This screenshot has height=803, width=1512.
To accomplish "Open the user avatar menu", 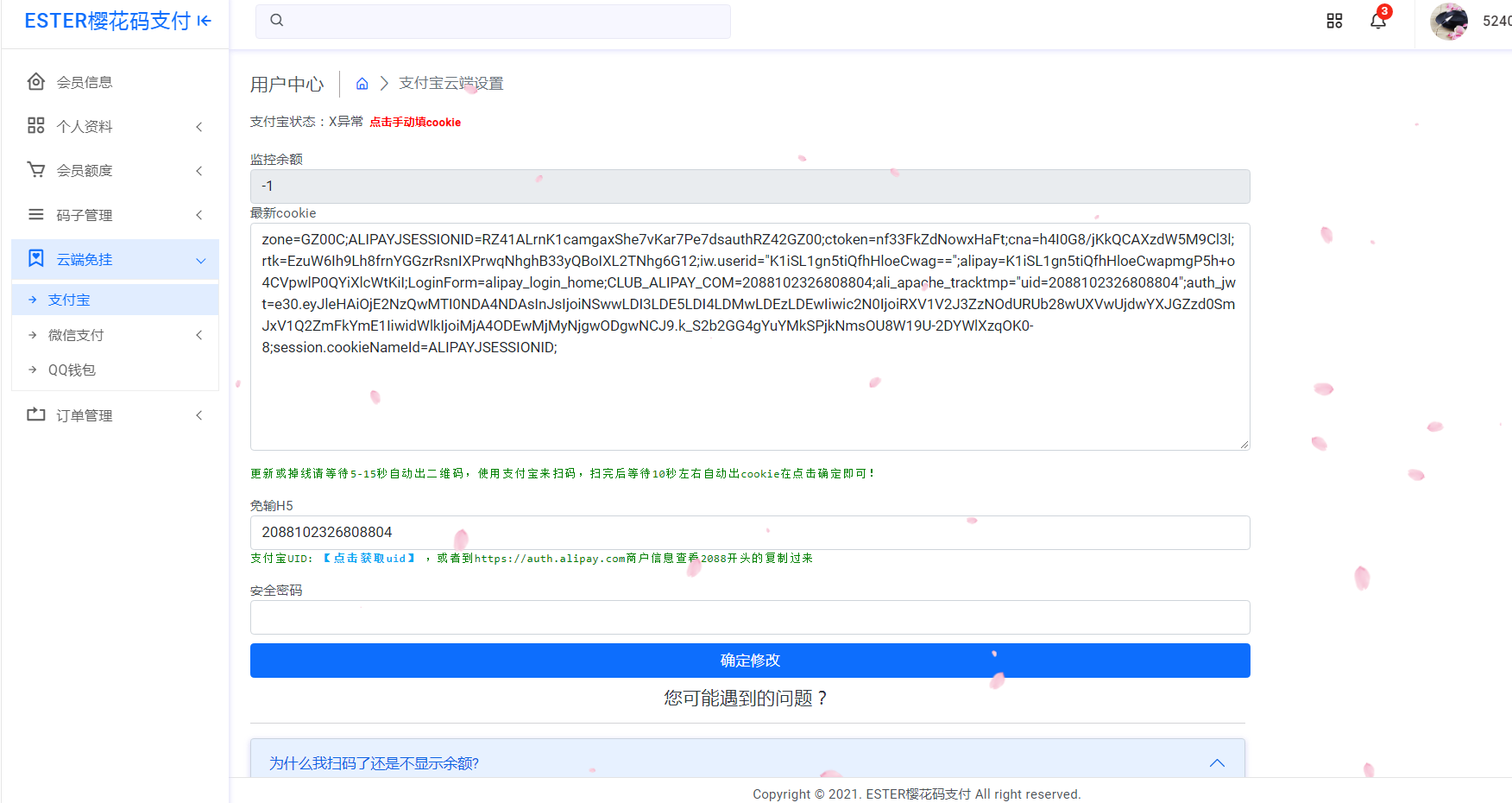I will tap(1449, 22).
